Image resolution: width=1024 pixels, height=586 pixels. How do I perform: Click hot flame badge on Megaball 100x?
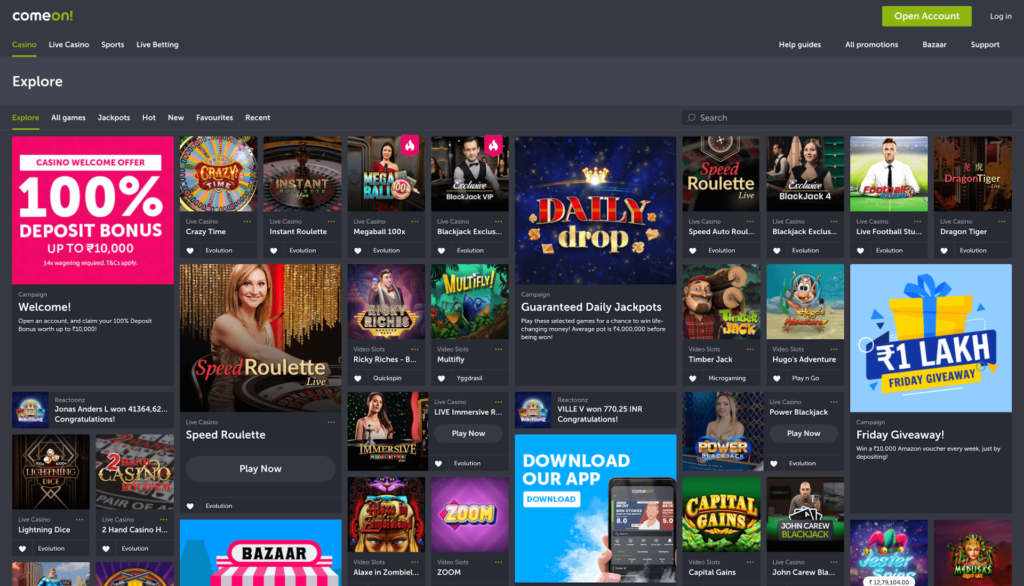[x=409, y=145]
